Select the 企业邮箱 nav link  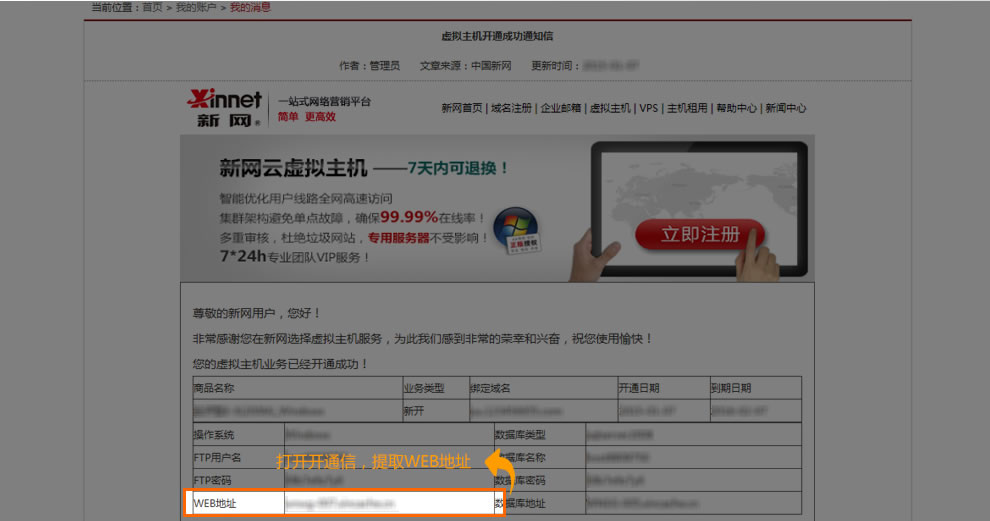click(x=561, y=108)
